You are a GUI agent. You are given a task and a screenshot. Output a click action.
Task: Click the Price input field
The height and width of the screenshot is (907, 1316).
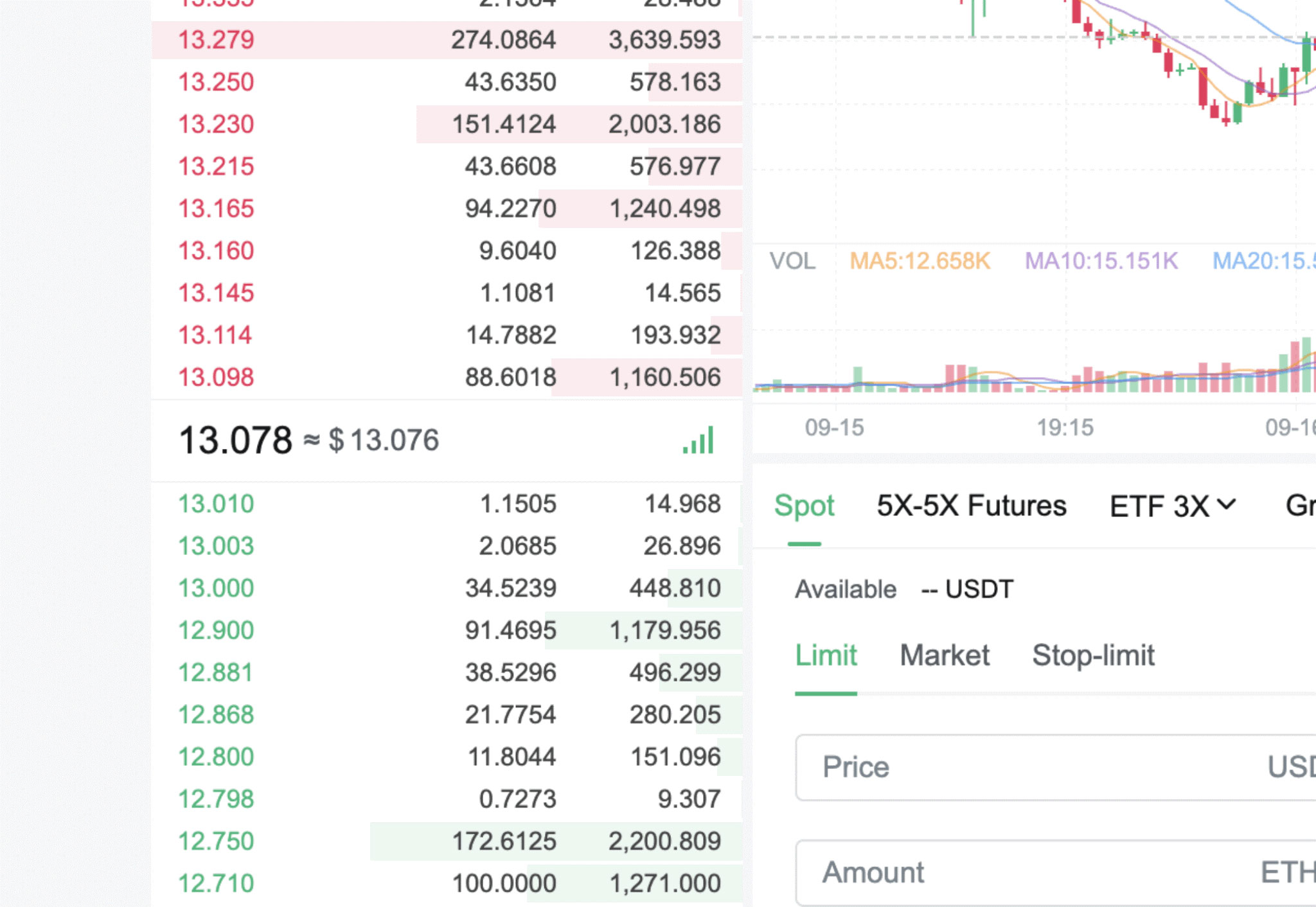[1028, 767]
